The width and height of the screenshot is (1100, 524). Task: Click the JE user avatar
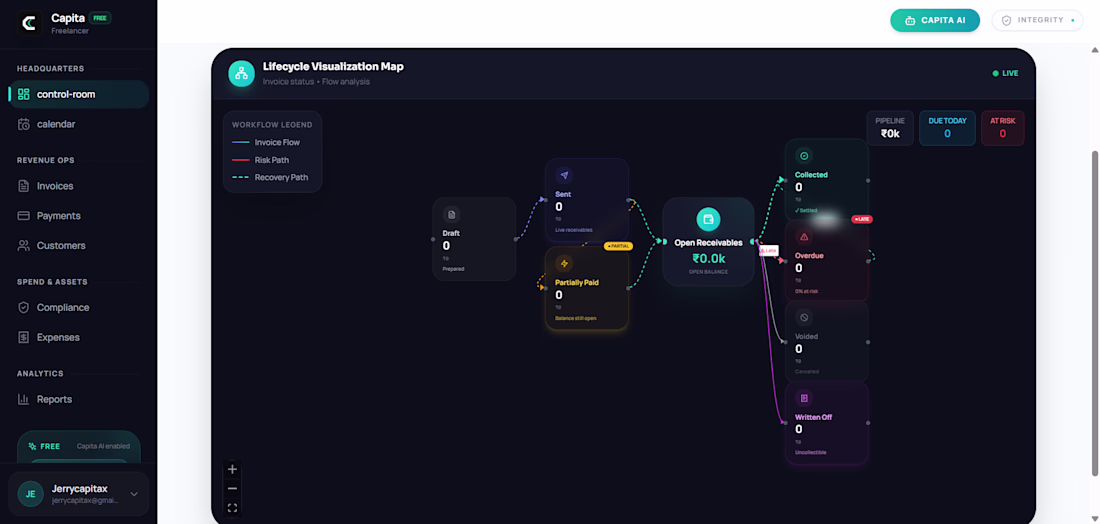(x=30, y=494)
